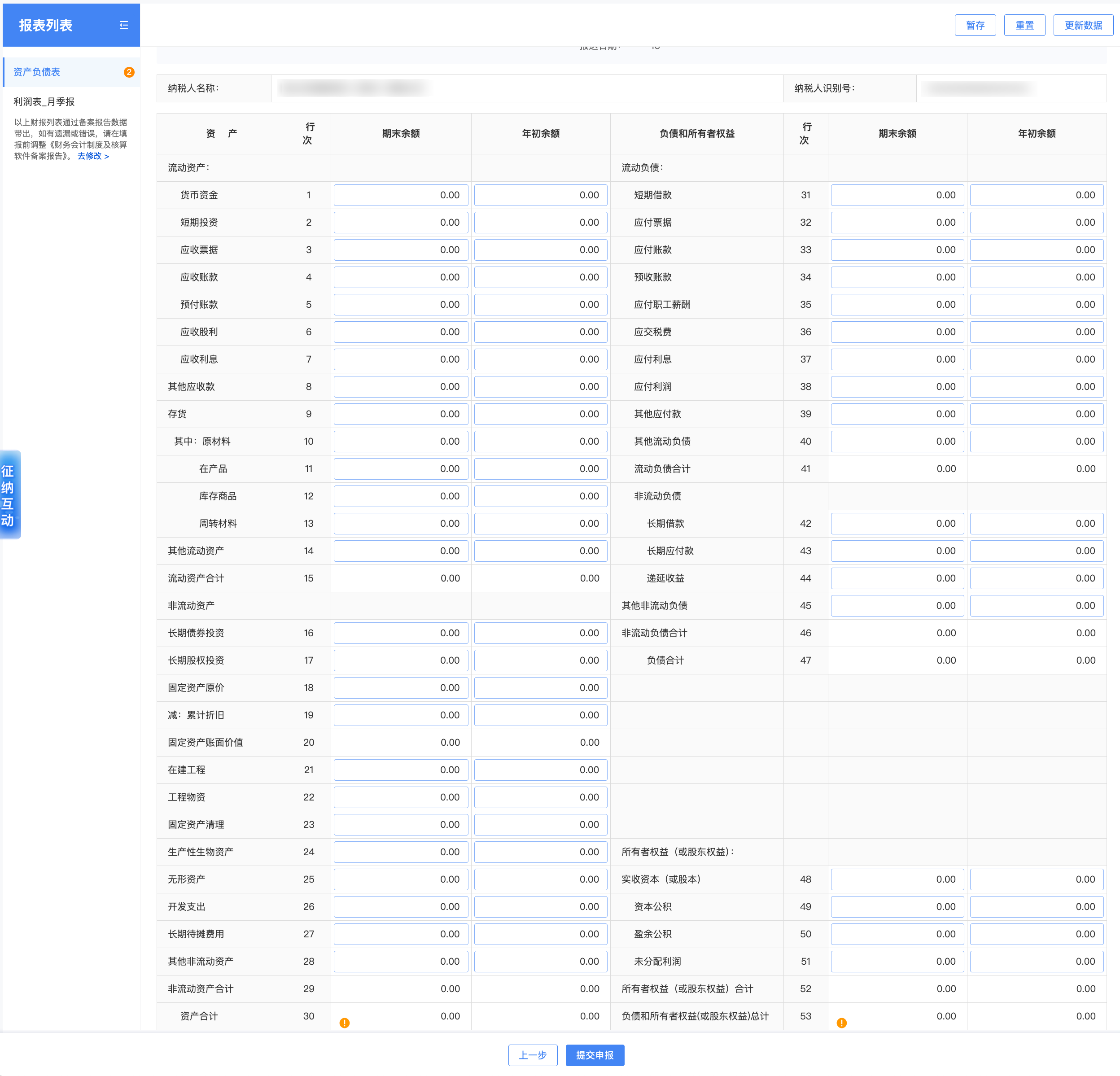Select 资产负债表 in the report list

coord(37,72)
